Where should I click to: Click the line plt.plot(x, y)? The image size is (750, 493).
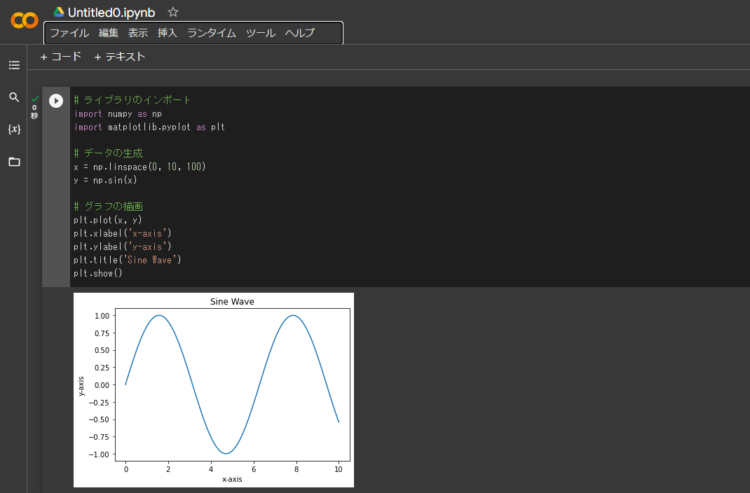[108, 220]
